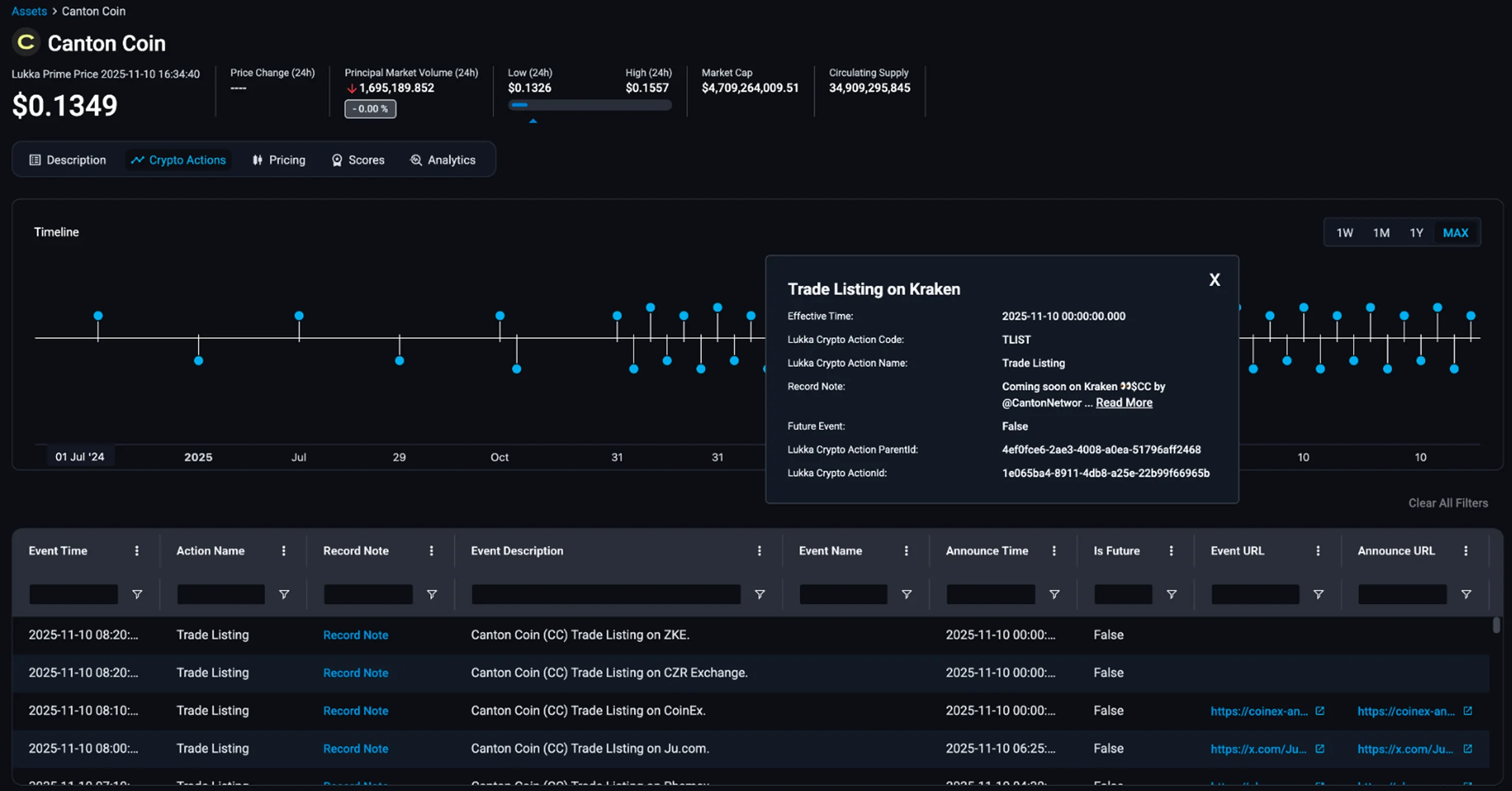Select the MAX timeline range
The width and height of the screenshot is (1512, 791).
click(1456, 233)
